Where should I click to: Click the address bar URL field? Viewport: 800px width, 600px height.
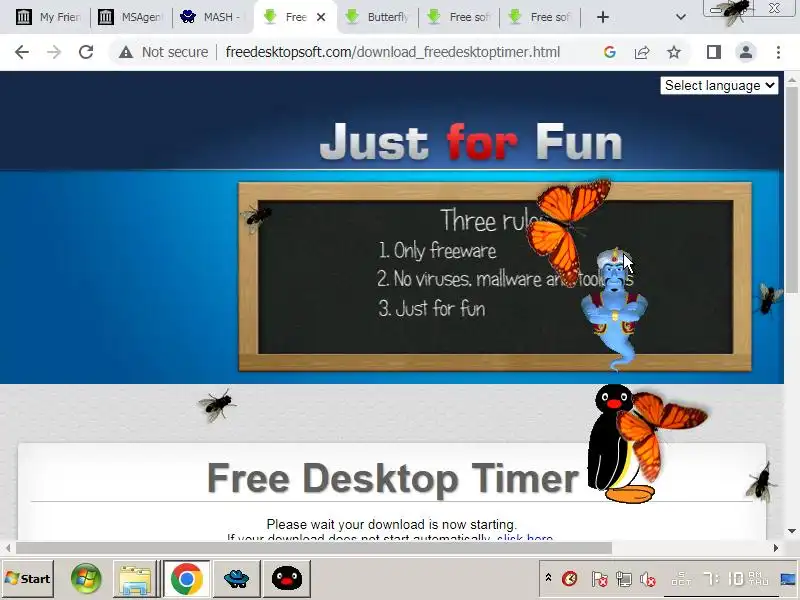(393, 52)
